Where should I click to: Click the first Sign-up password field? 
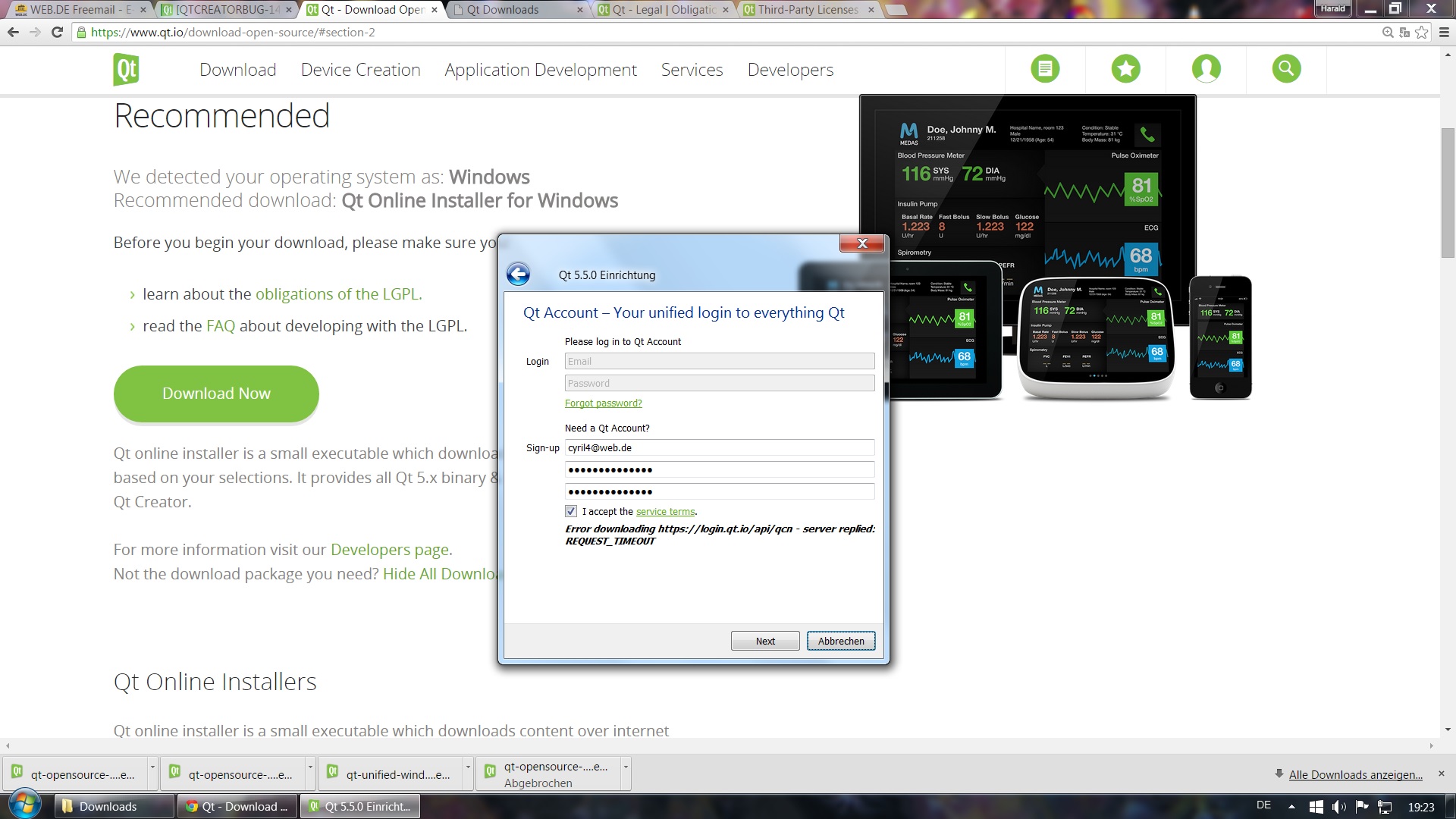point(720,469)
